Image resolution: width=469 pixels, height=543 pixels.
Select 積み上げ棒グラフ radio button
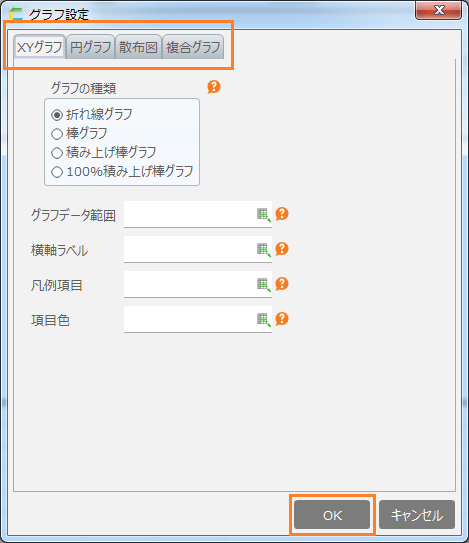pos(57,153)
